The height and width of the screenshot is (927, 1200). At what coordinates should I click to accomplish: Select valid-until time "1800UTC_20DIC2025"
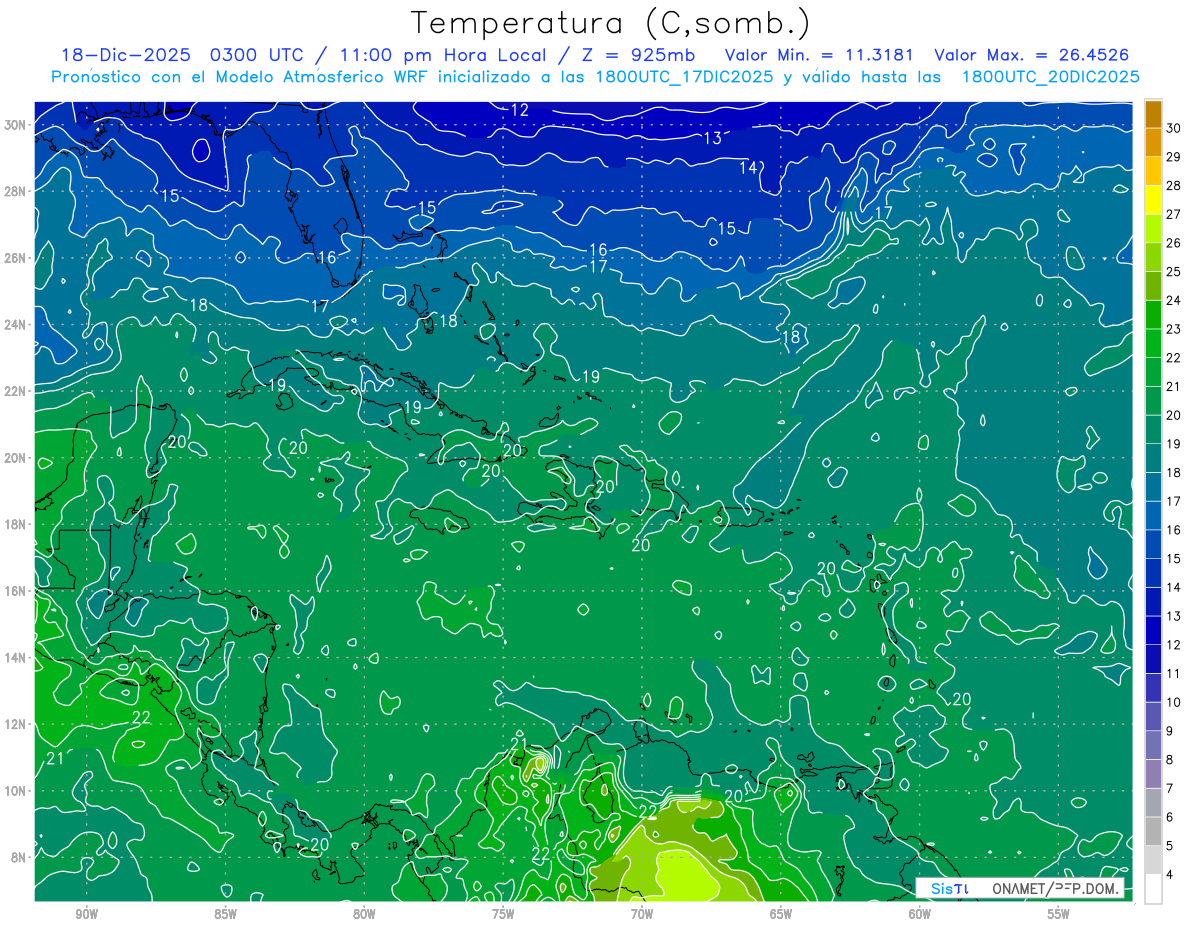pos(1050,77)
